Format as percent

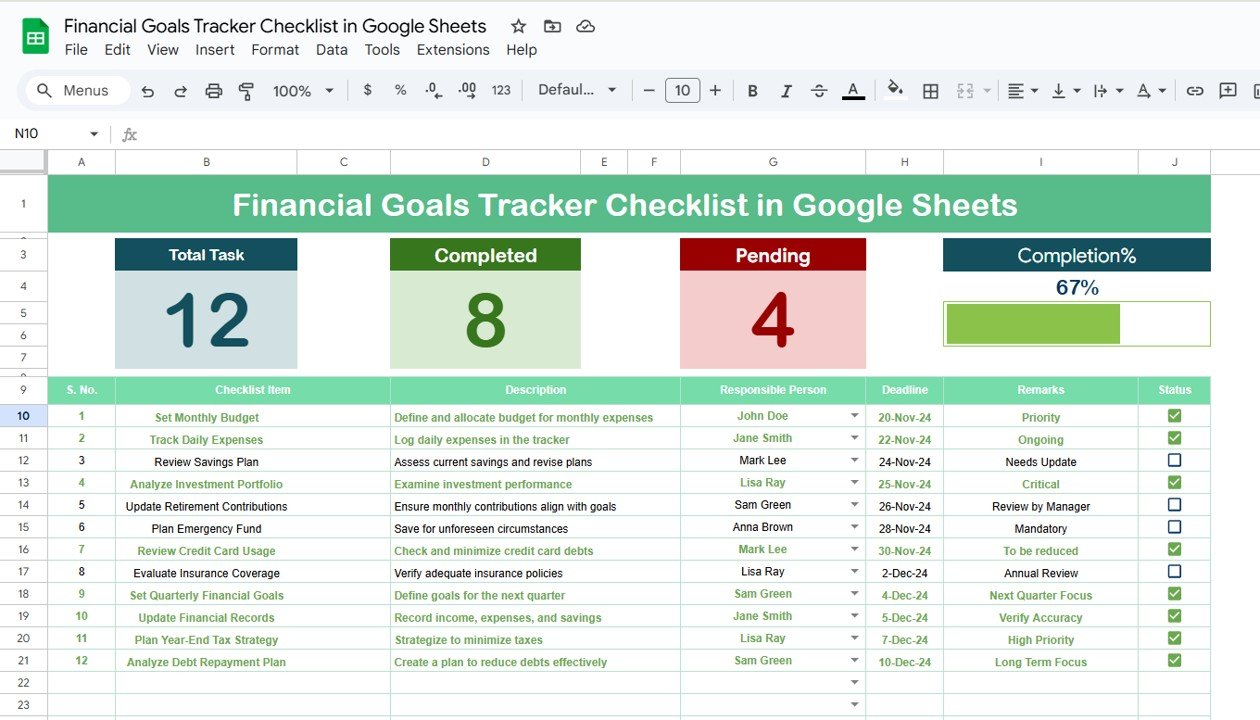400,90
